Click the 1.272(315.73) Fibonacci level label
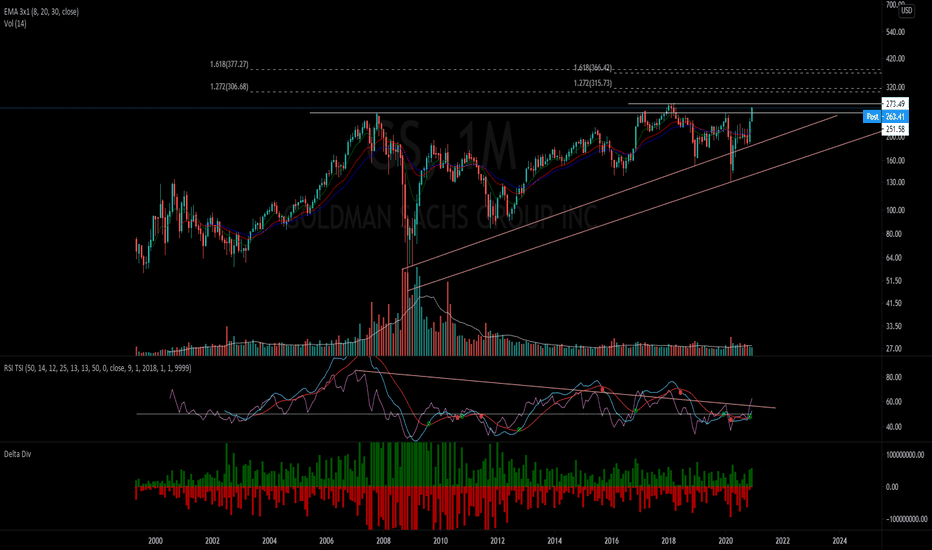Screen dimensions: 932x550 pos(593,83)
